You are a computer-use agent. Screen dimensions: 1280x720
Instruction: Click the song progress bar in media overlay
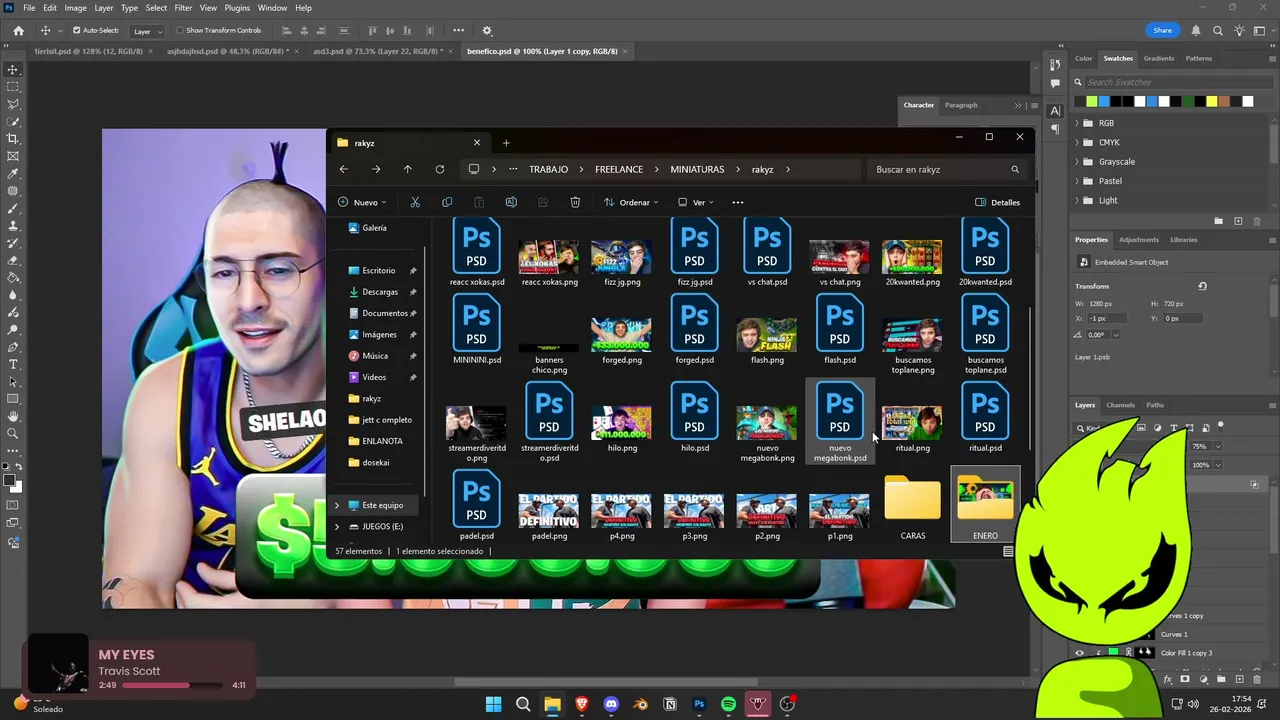point(174,685)
